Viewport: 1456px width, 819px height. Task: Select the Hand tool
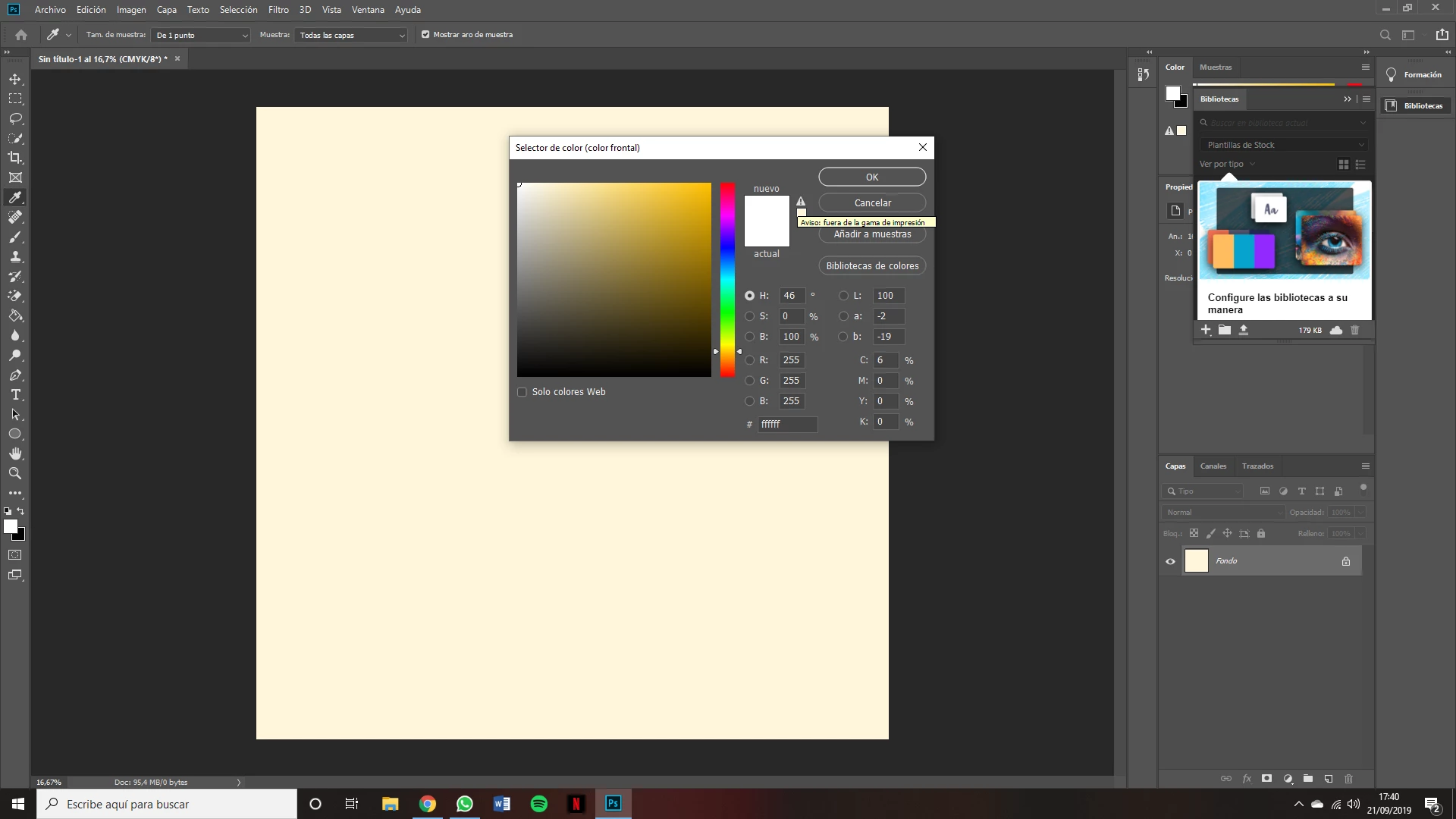click(x=15, y=453)
